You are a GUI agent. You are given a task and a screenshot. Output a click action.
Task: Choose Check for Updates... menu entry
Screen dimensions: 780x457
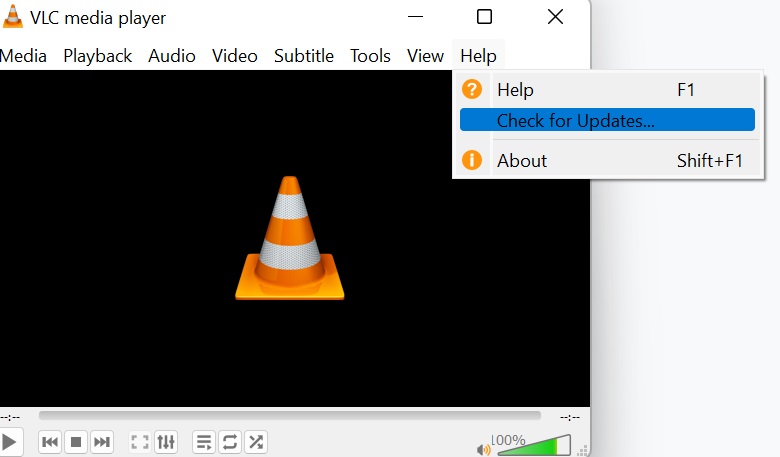(607, 120)
